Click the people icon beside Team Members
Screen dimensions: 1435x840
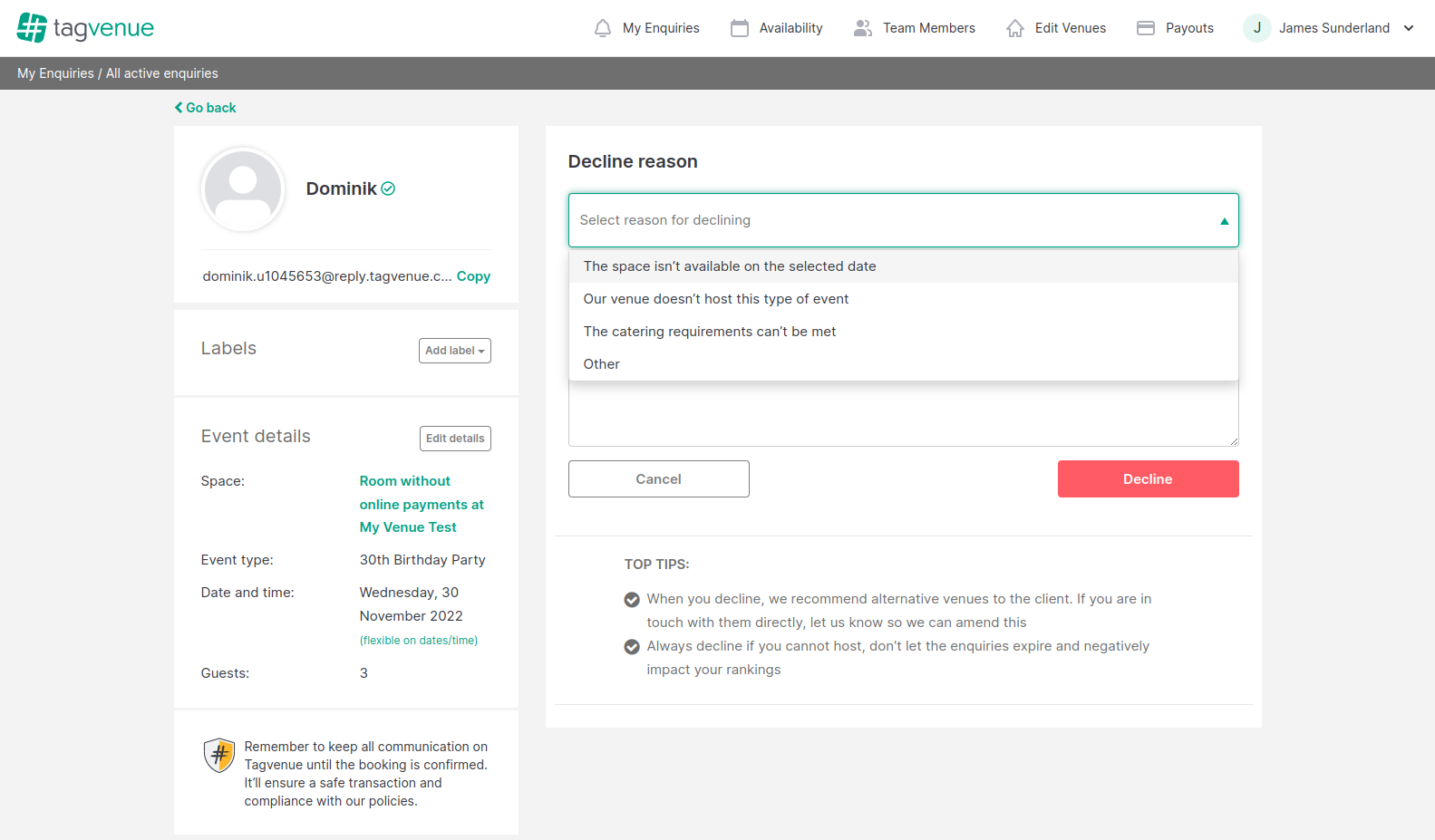pyautogui.click(x=863, y=28)
